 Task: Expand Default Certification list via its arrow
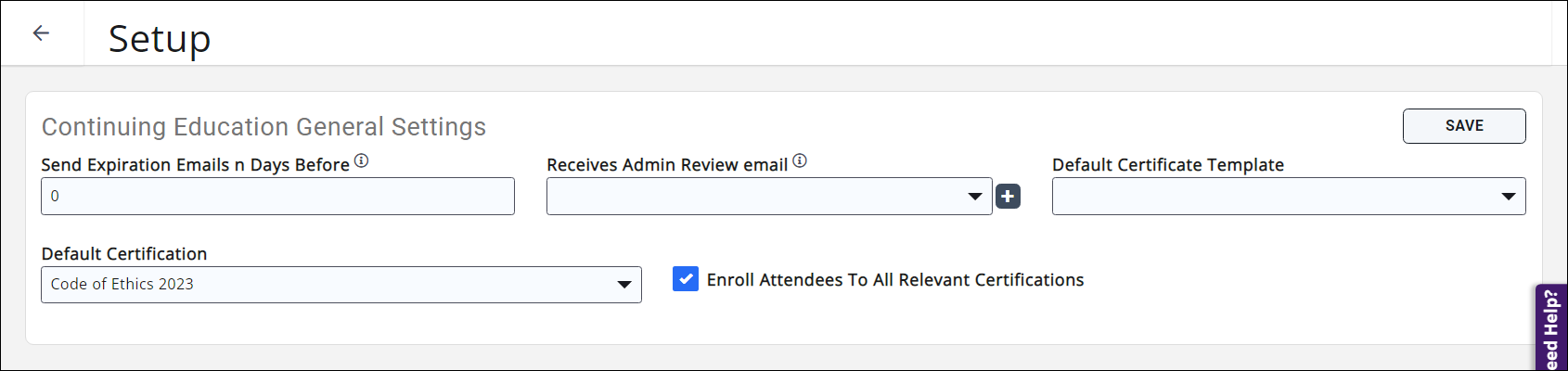tap(624, 285)
